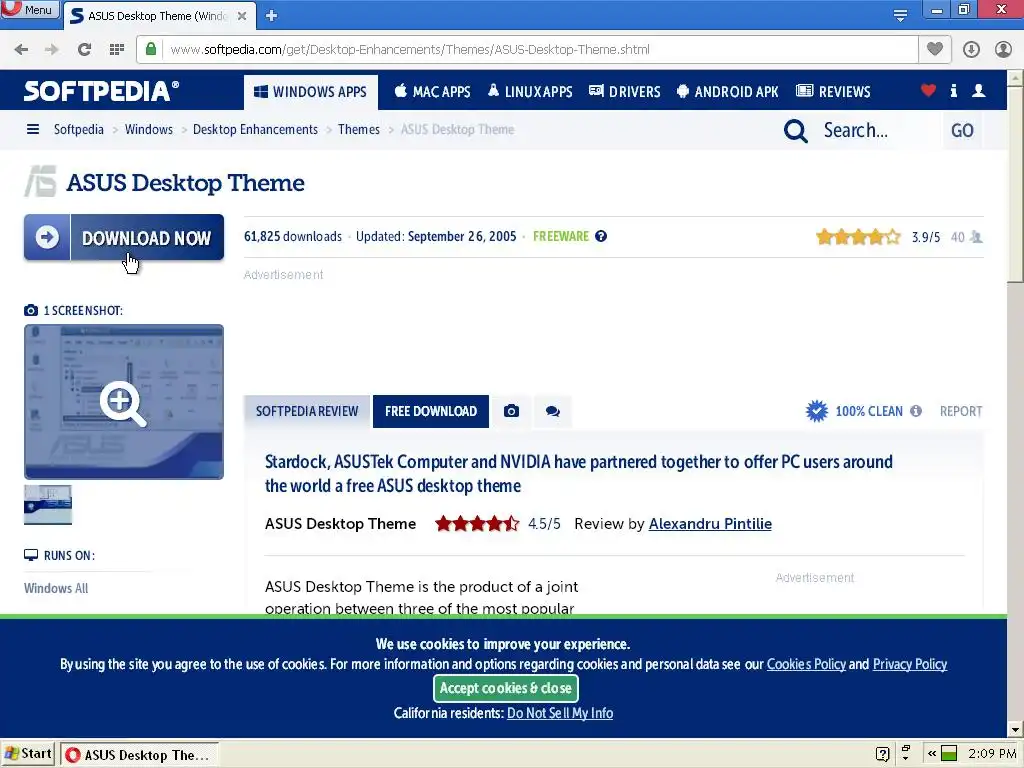This screenshot has height=768, width=1024.
Task: Open the Linux Apps section
Action: click(x=530, y=91)
